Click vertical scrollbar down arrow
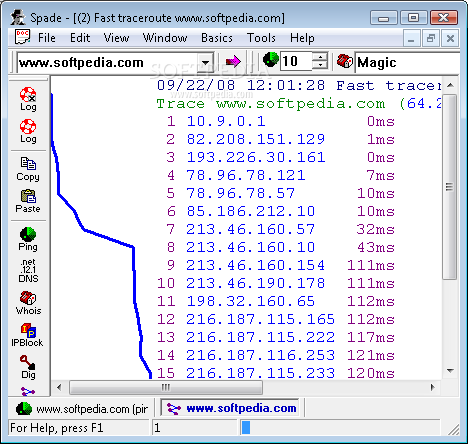468x444 pixels. point(450,371)
